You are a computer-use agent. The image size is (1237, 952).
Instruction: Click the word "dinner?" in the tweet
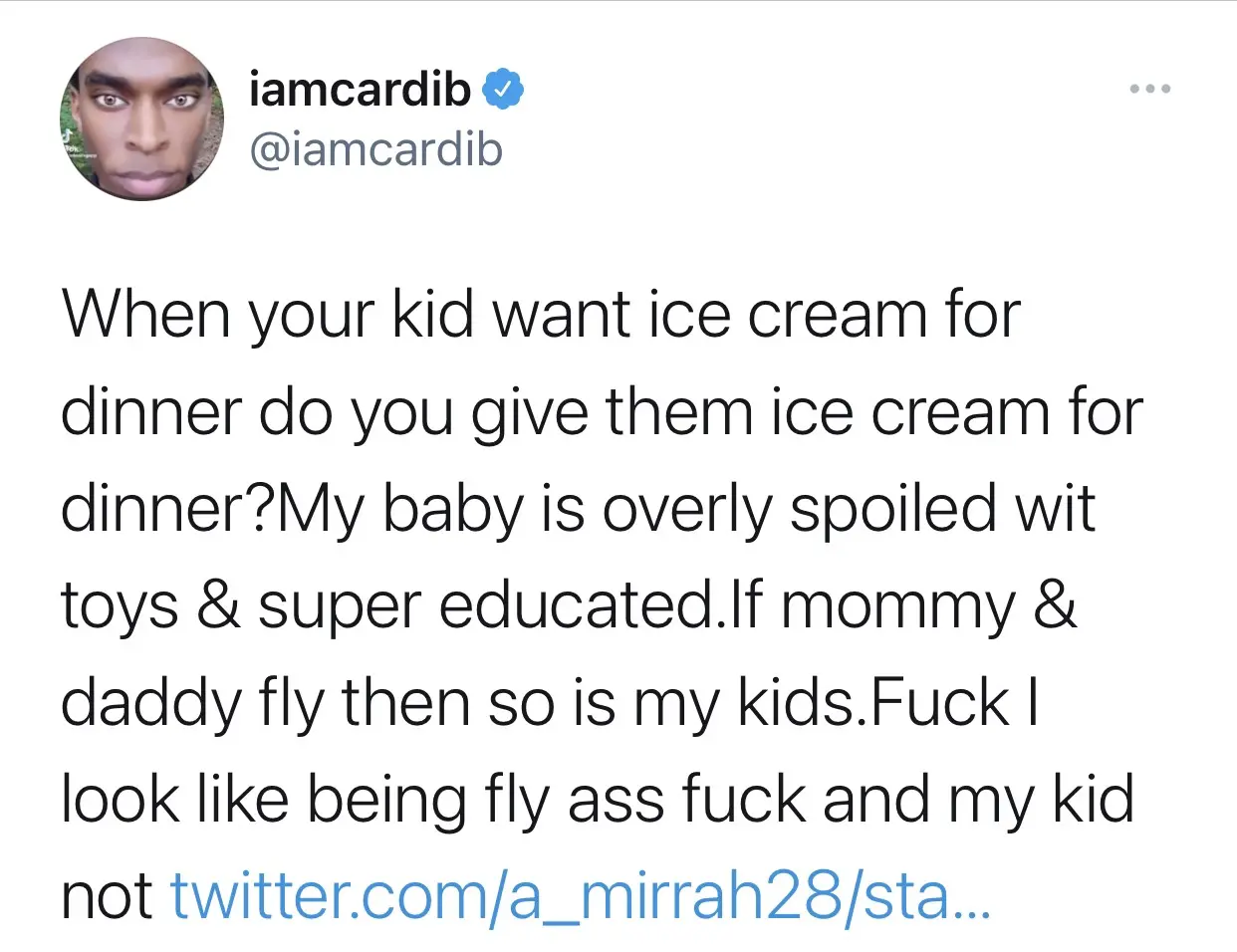tap(166, 508)
